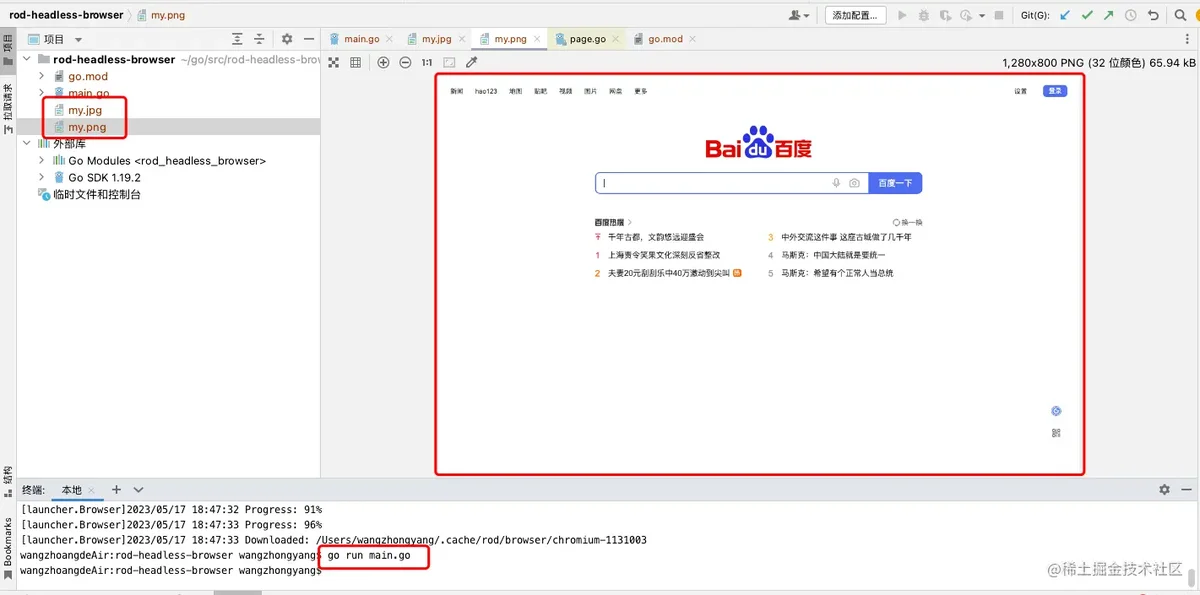Toggle the chessboard transparency background icon
The height and width of the screenshot is (595, 1200).
coord(334,62)
